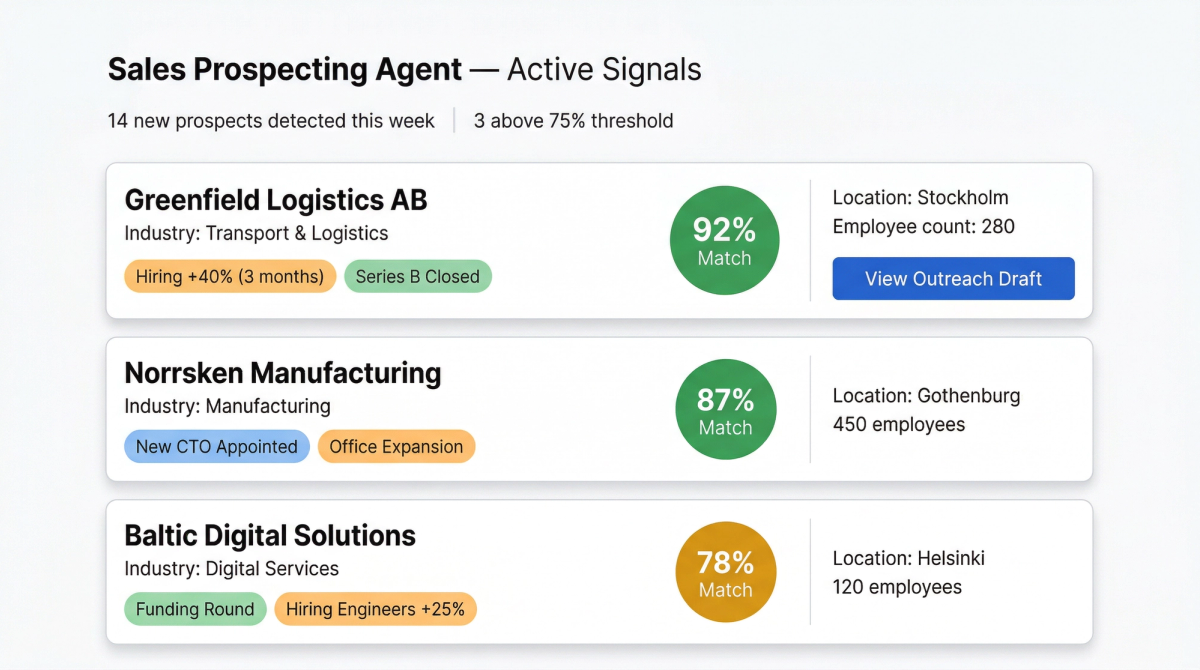
Task: Select the Series B Closed tag
Action: [418, 277]
